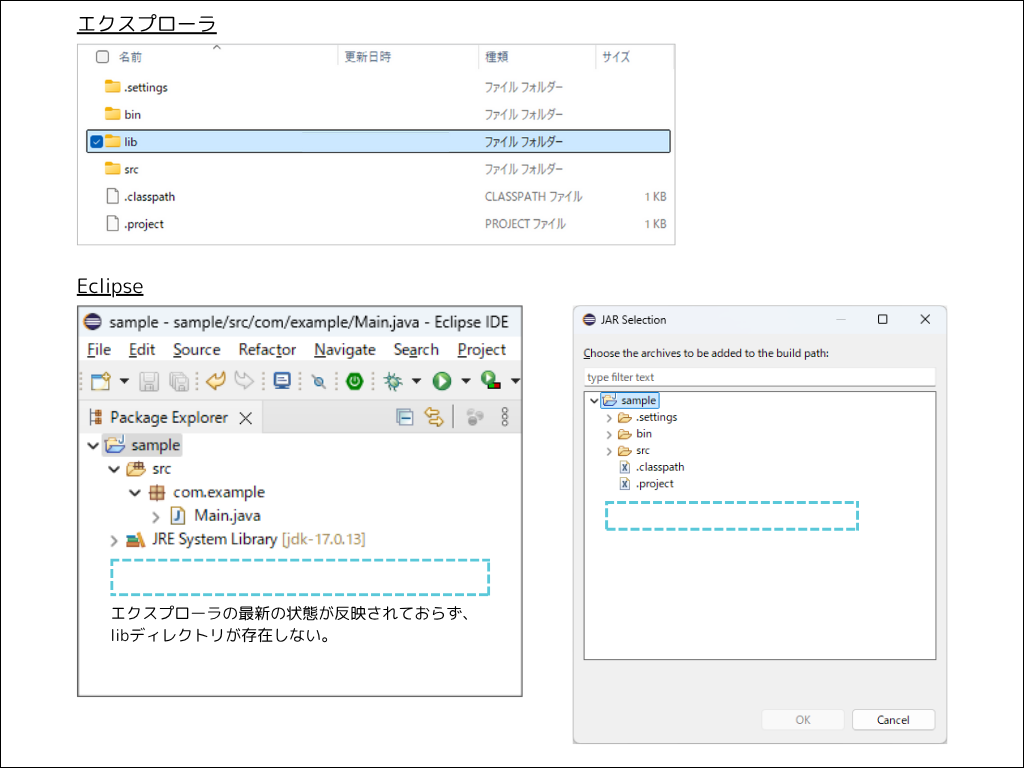Screen dimensions: 1024x768
Task: Select the .classpath file in Explorer list
Action: 378,197
